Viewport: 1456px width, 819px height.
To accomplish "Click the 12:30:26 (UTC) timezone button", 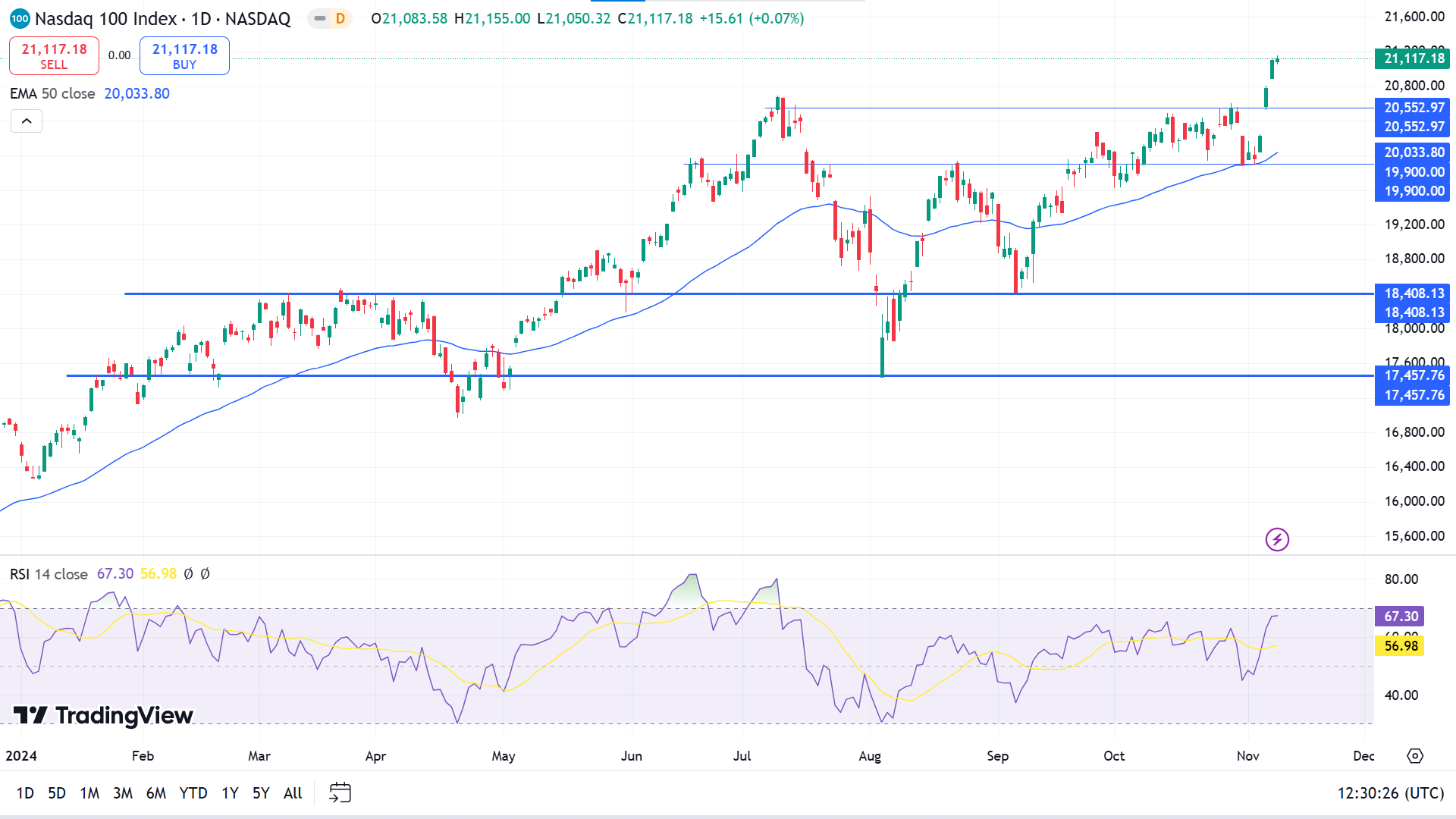I will tap(1390, 792).
